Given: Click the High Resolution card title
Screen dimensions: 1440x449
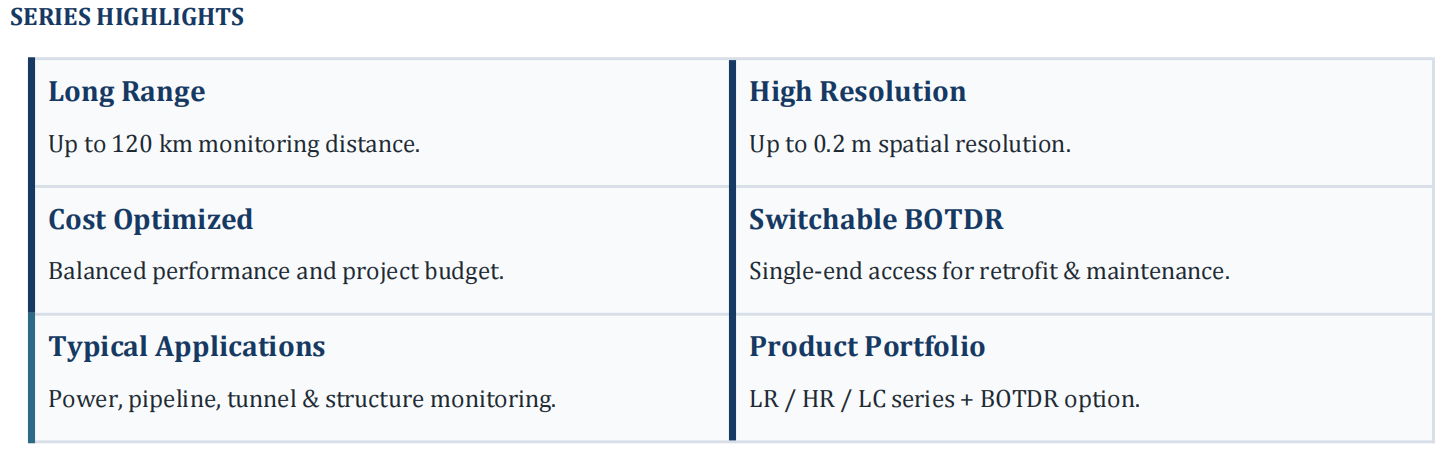Looking at the screenshot, I should 857,92.
